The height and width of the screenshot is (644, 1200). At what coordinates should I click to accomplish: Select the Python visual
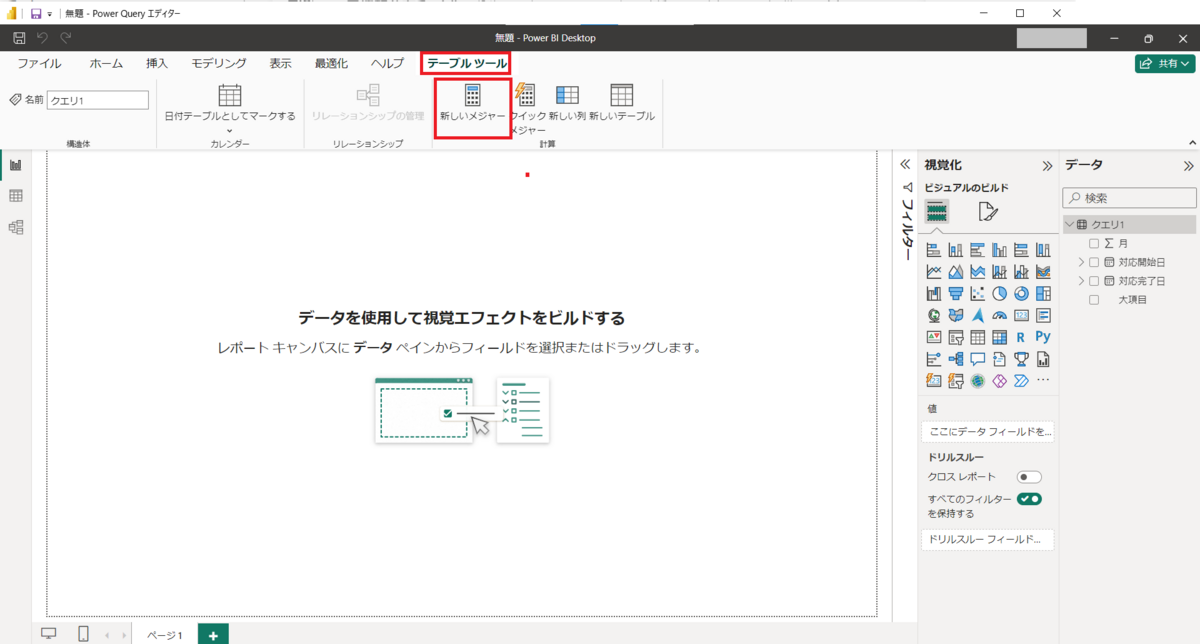(1043, 337)
